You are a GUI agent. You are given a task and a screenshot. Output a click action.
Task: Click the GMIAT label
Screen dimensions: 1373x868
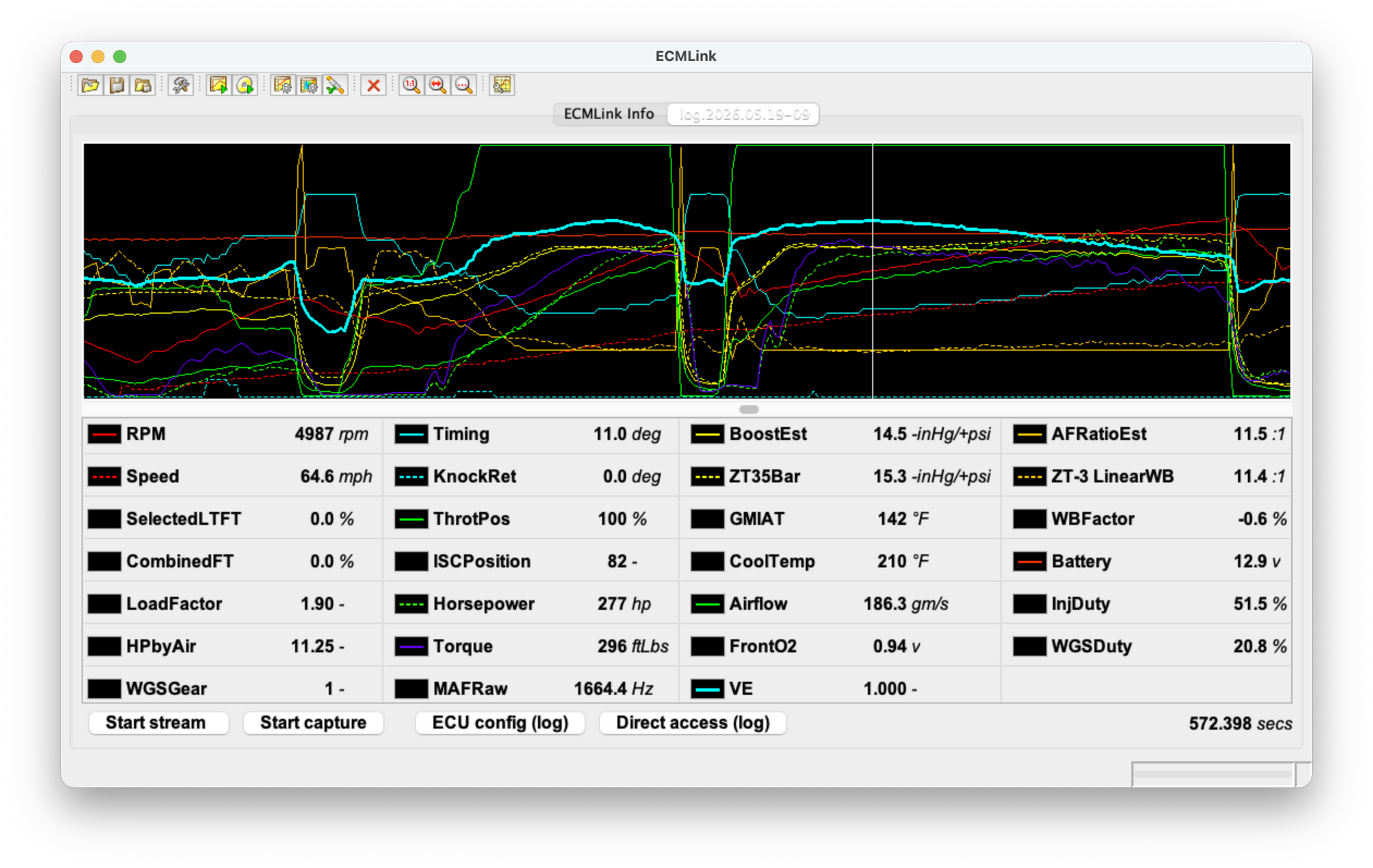(x=757, y=519)
